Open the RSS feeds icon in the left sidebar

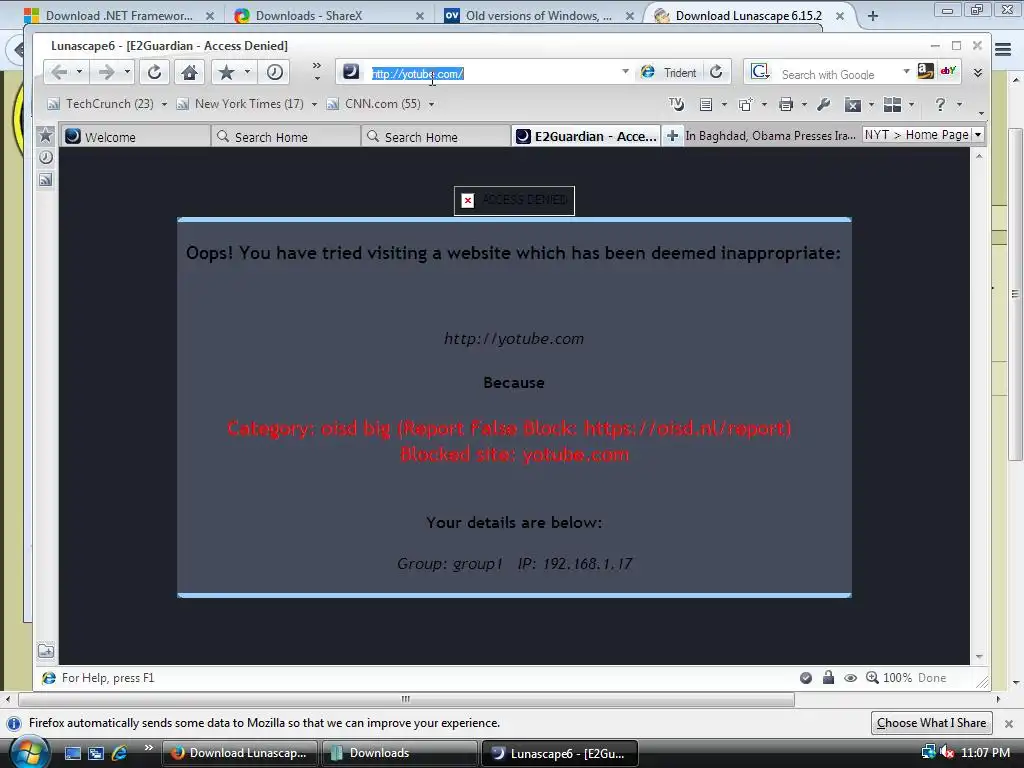click(46, 180)
